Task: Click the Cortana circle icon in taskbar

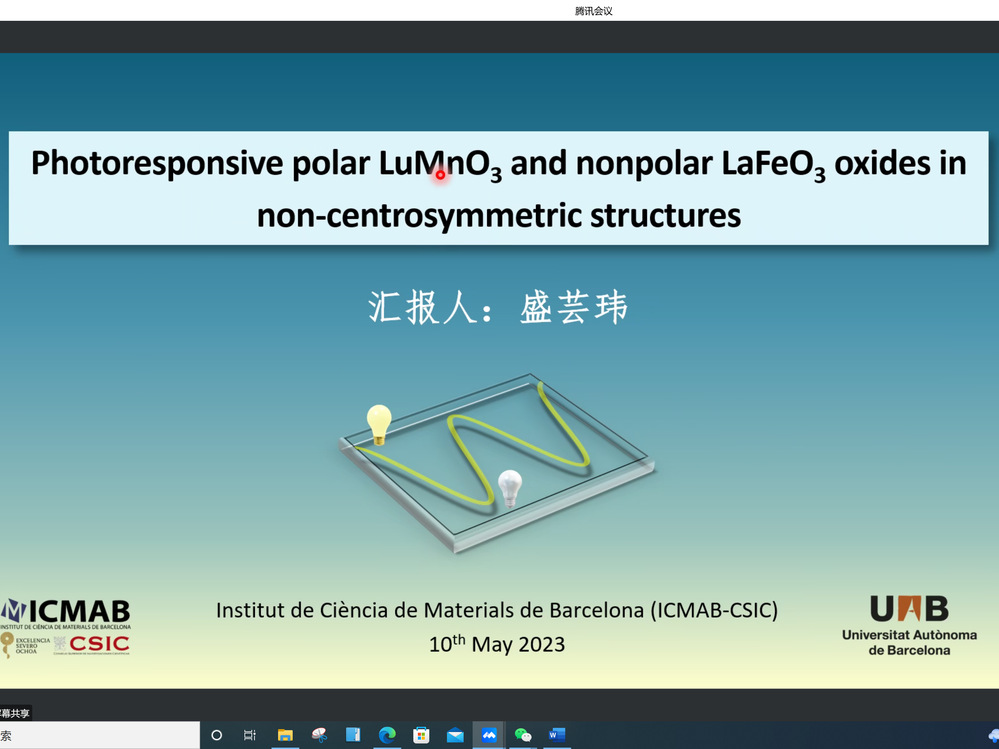Action: click(x=216, y=735)
